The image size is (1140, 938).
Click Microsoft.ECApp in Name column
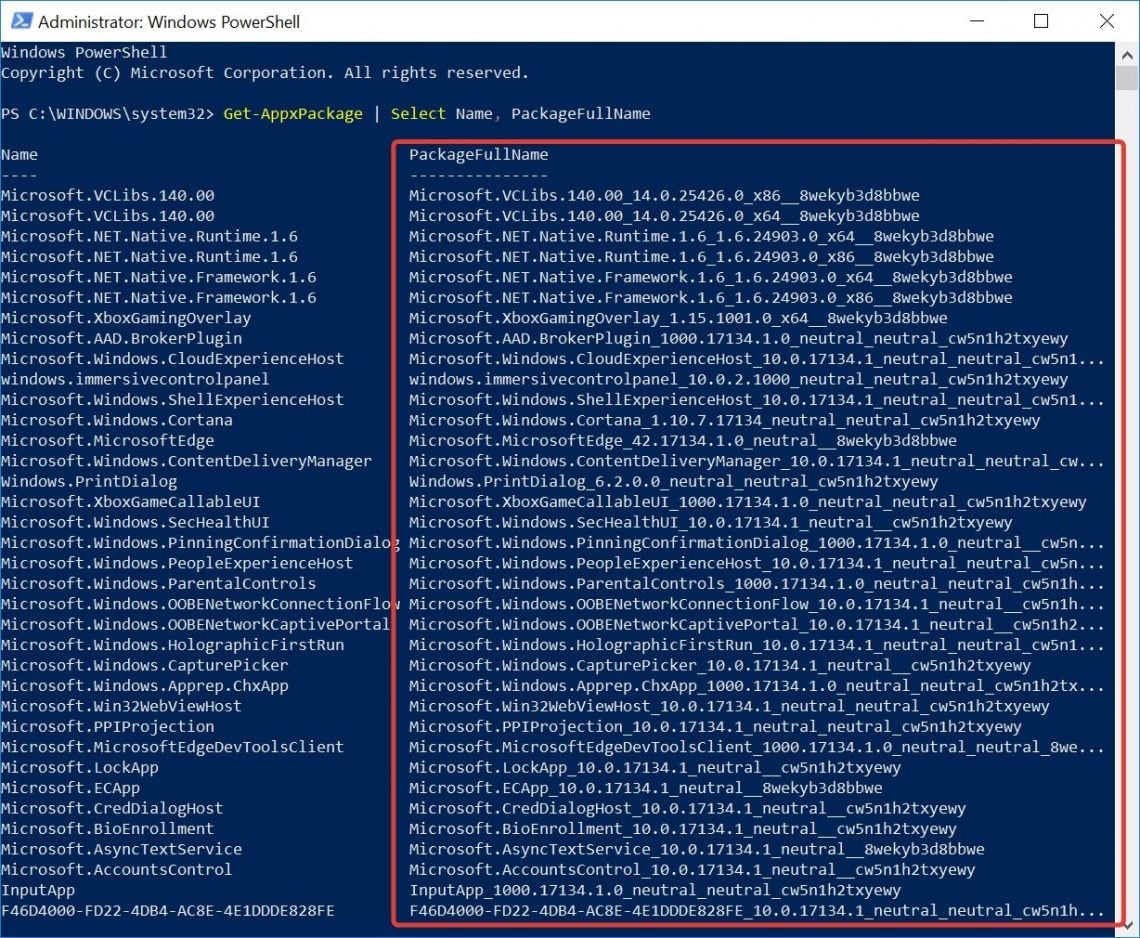pyautogui.click(x=71, y=786)
